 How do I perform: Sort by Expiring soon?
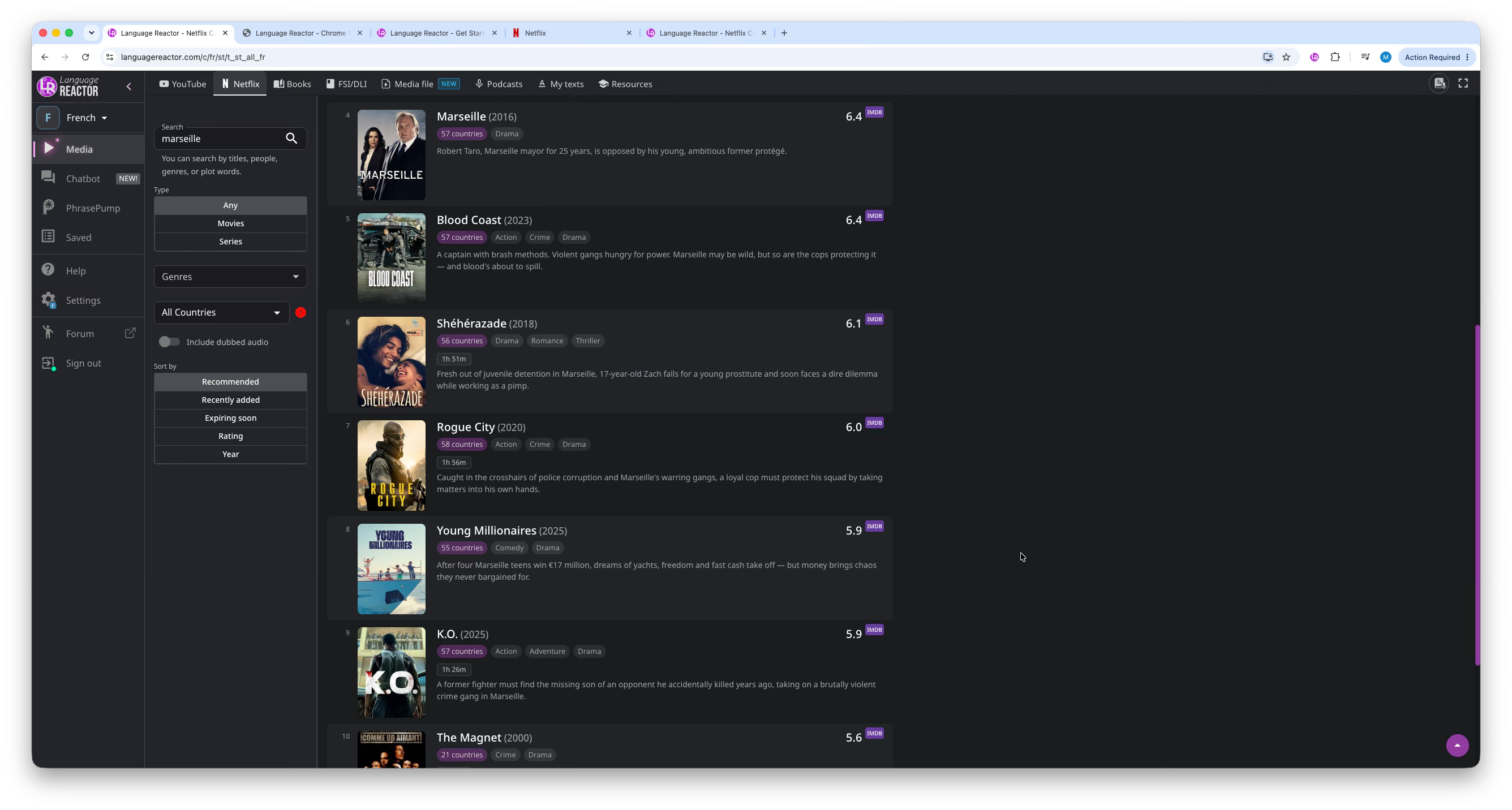[230, 418]
